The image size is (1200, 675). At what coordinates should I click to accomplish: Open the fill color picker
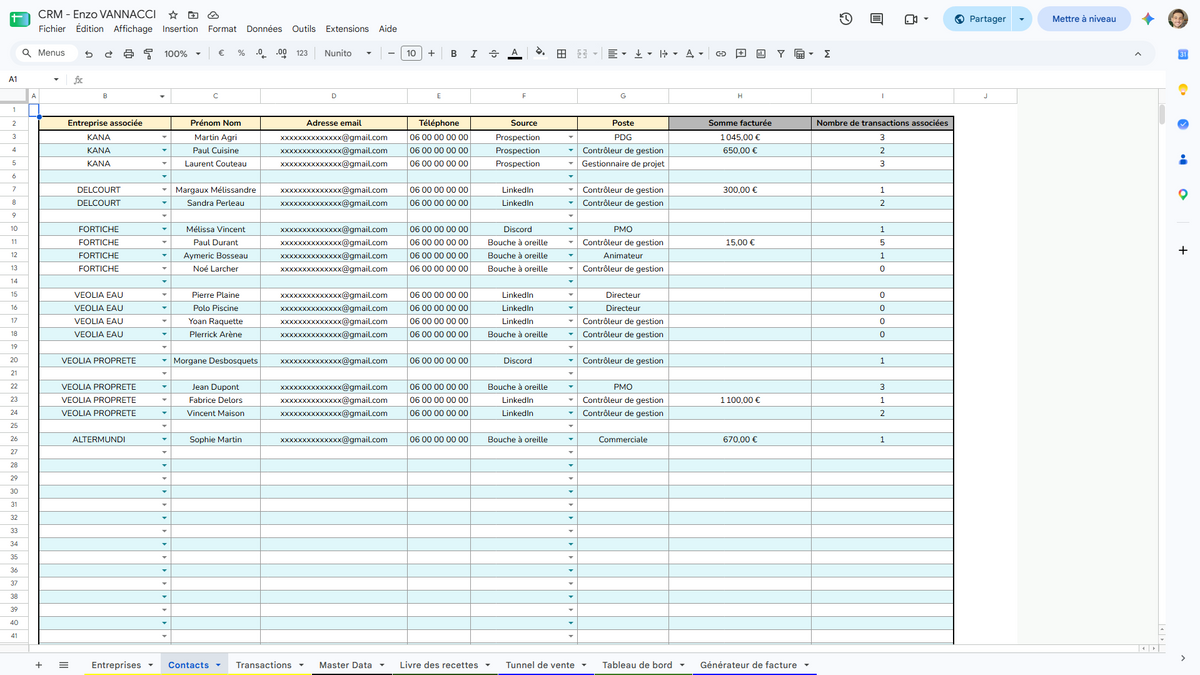coord(541,54)
